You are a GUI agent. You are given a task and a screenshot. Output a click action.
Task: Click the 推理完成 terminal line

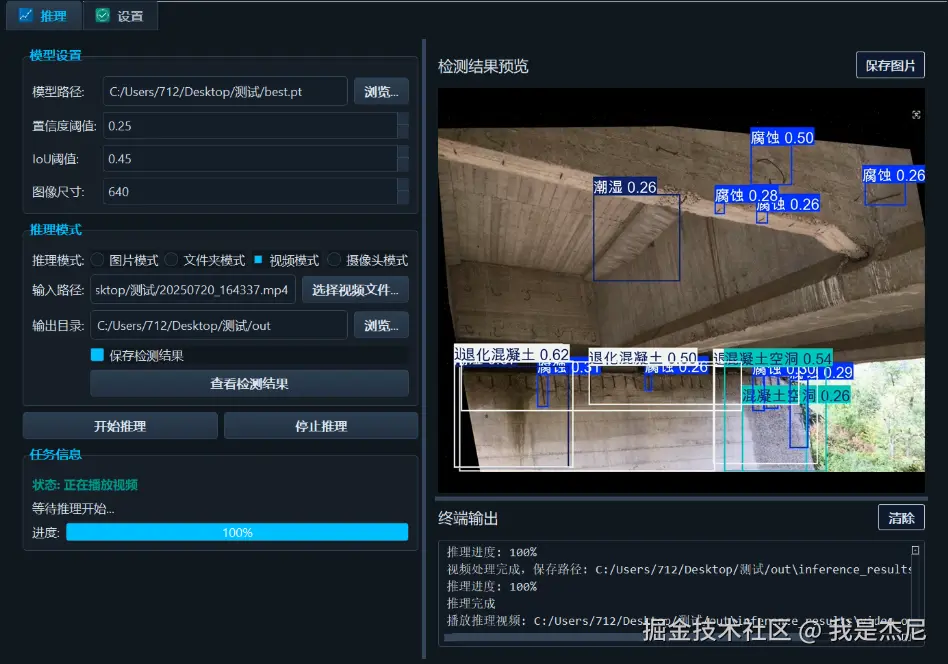(x=471, y=604)
